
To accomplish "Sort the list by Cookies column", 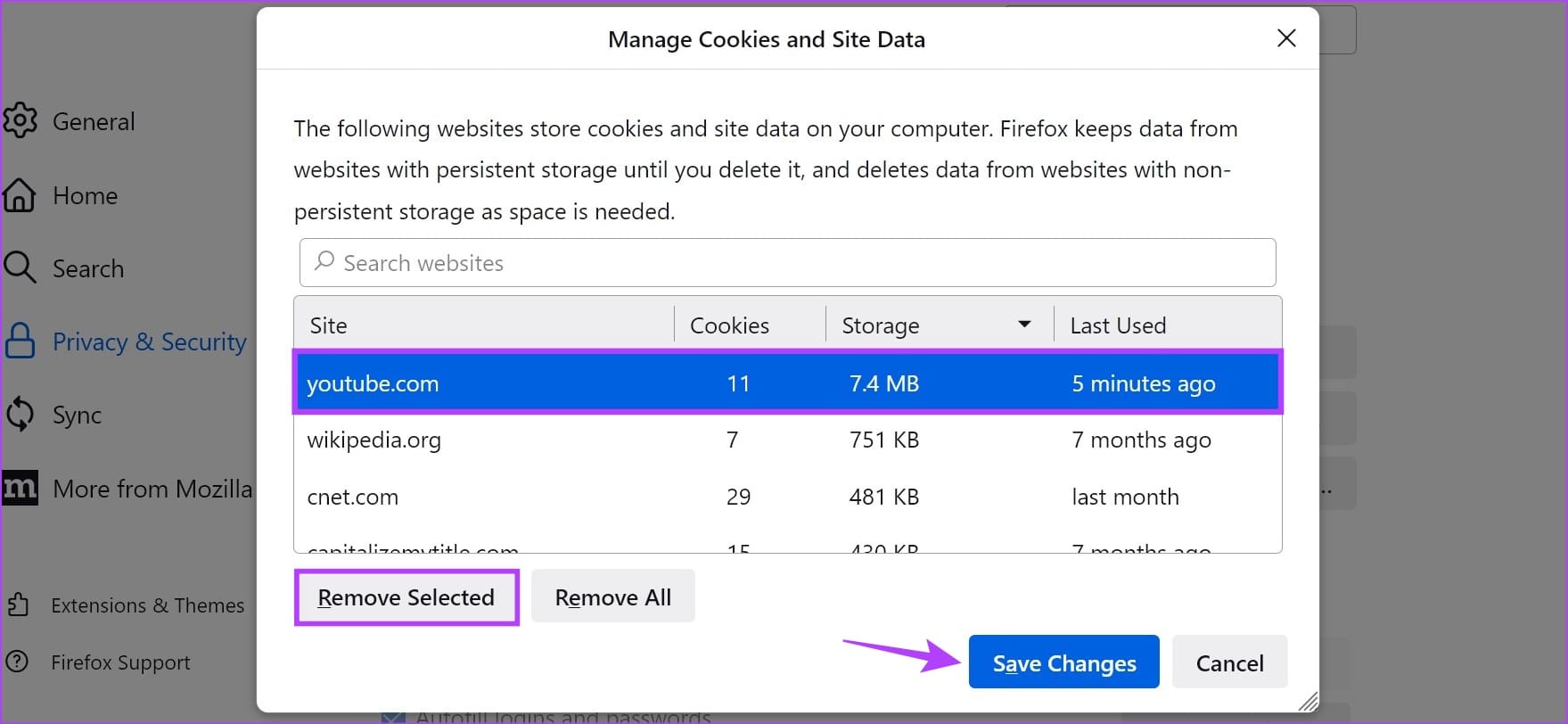I will pyautogui.click(x=749, y=325).
